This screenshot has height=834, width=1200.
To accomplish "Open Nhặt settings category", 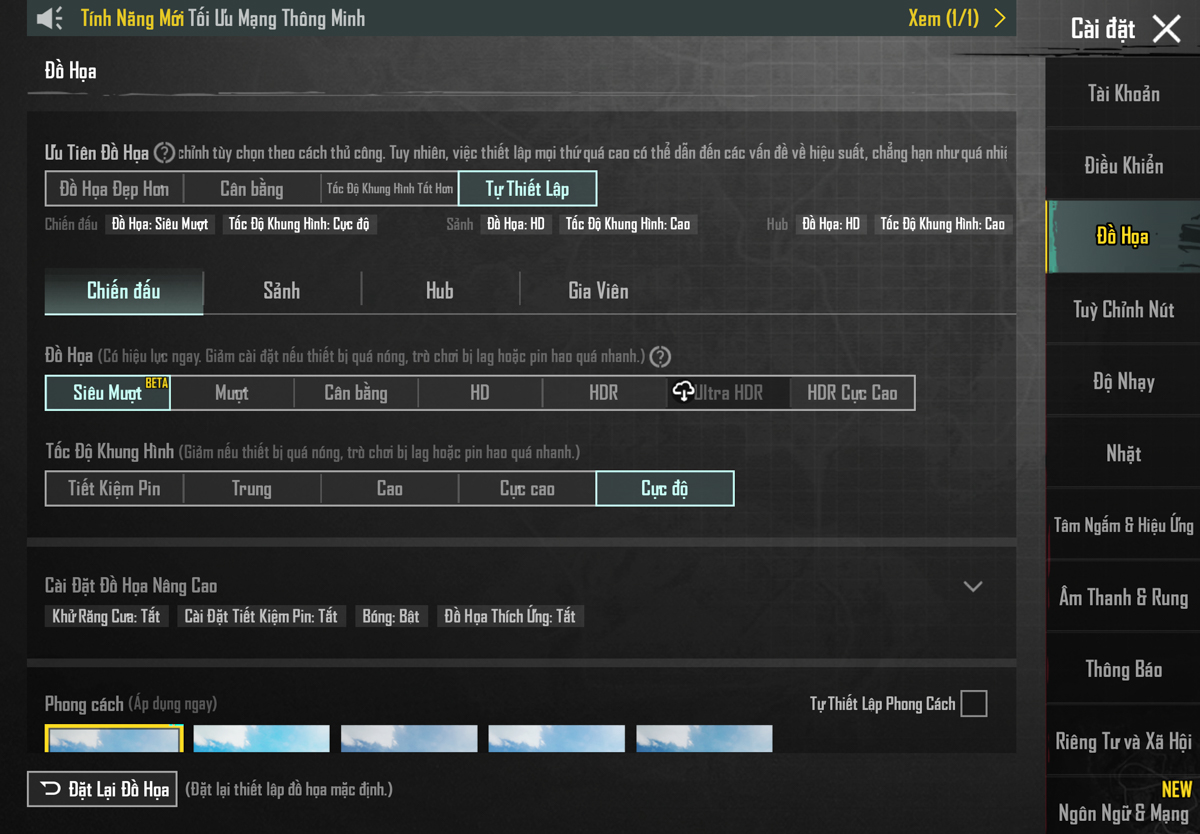I will (1123, 454).
